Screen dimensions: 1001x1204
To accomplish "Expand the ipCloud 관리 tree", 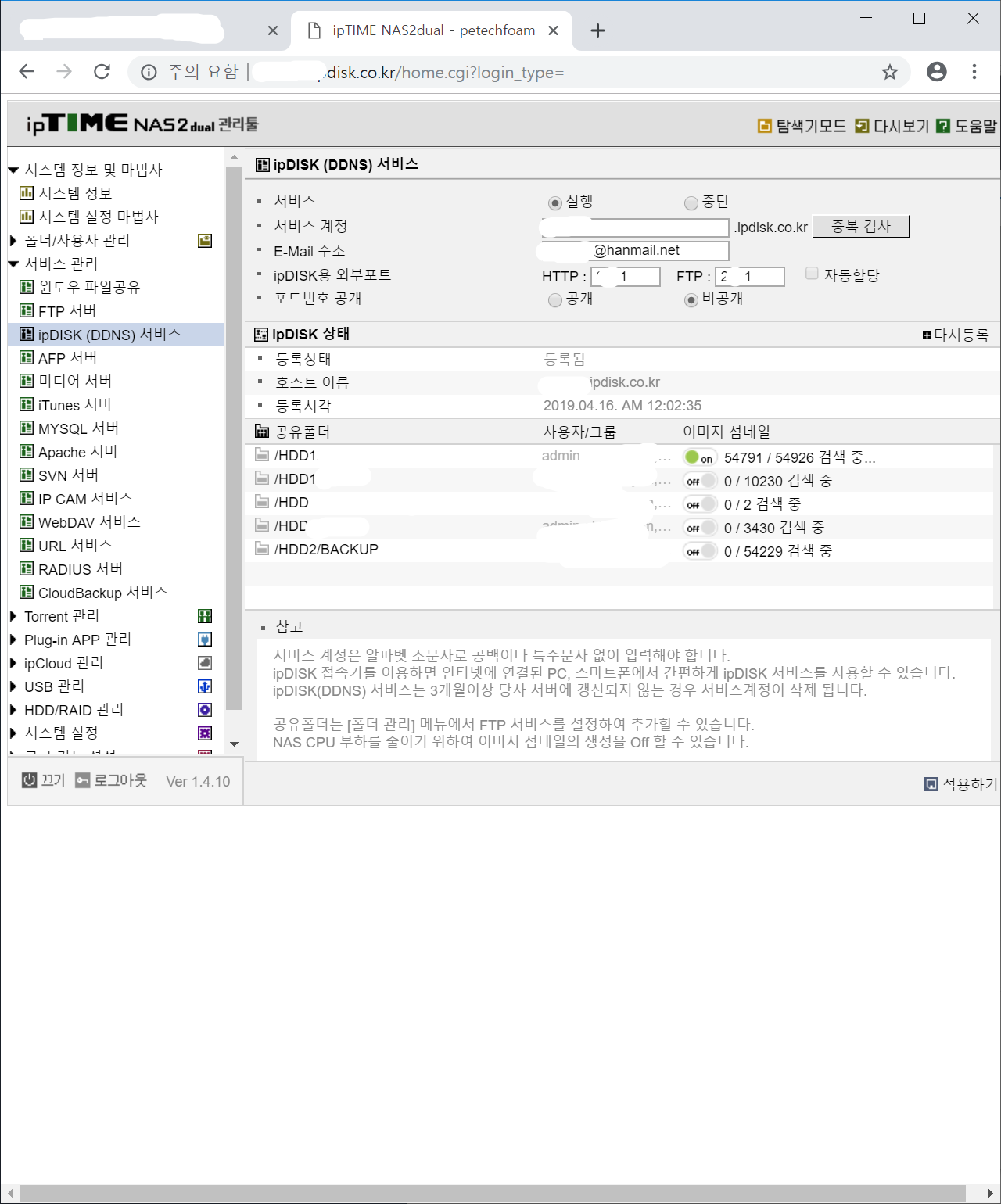I will tap(13, 663).
